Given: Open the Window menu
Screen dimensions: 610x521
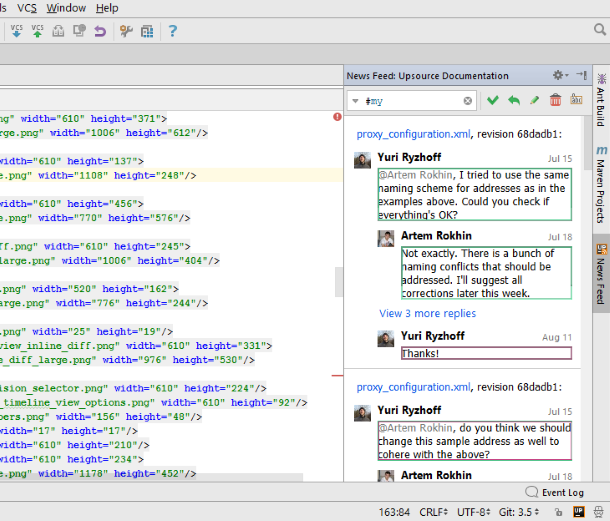Looking at the screenshot, I should click(66, 8).
